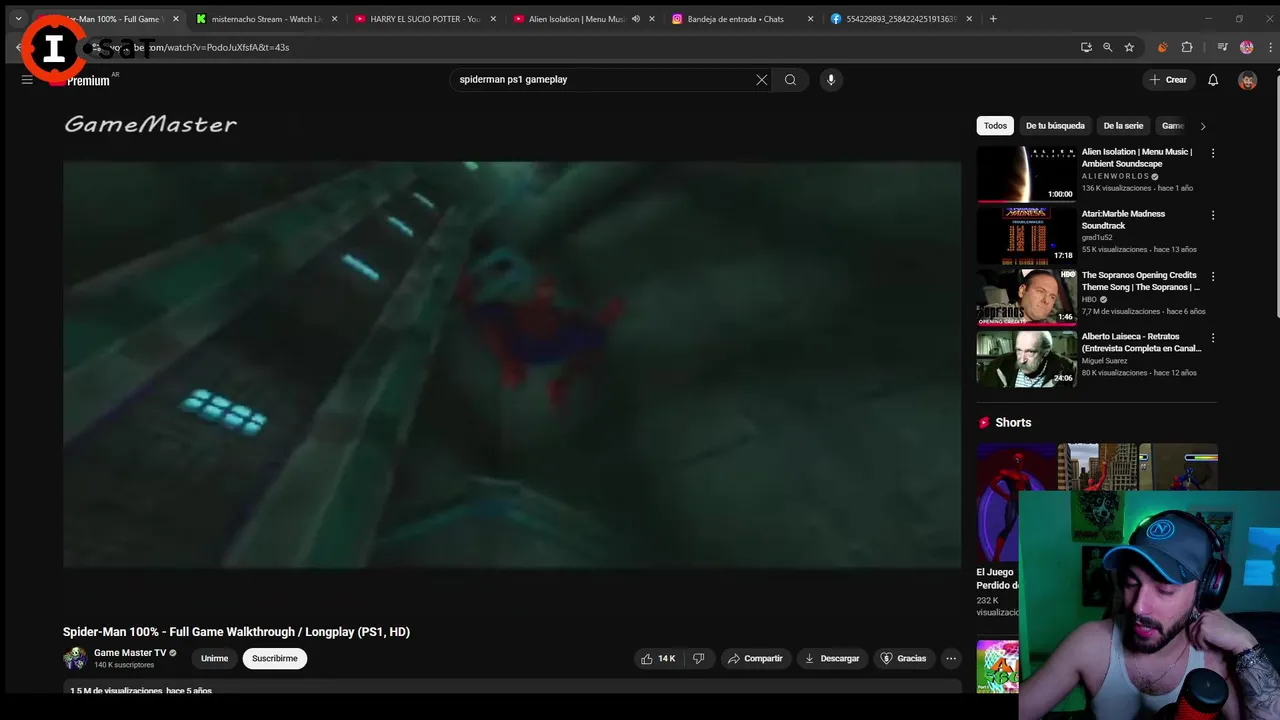1280x720 pixels.
Task: Open the Miguel Suarez channel name
Action: (x=1104, y=361)
